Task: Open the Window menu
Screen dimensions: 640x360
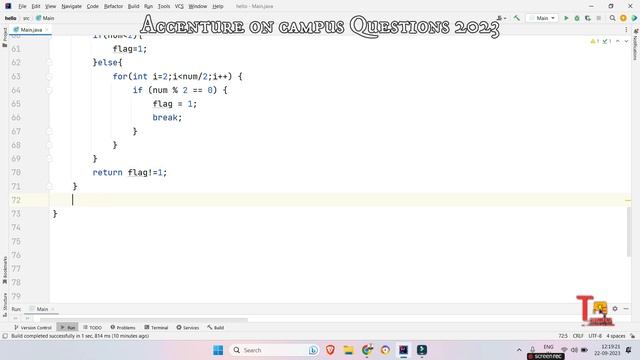Action: 198,6
